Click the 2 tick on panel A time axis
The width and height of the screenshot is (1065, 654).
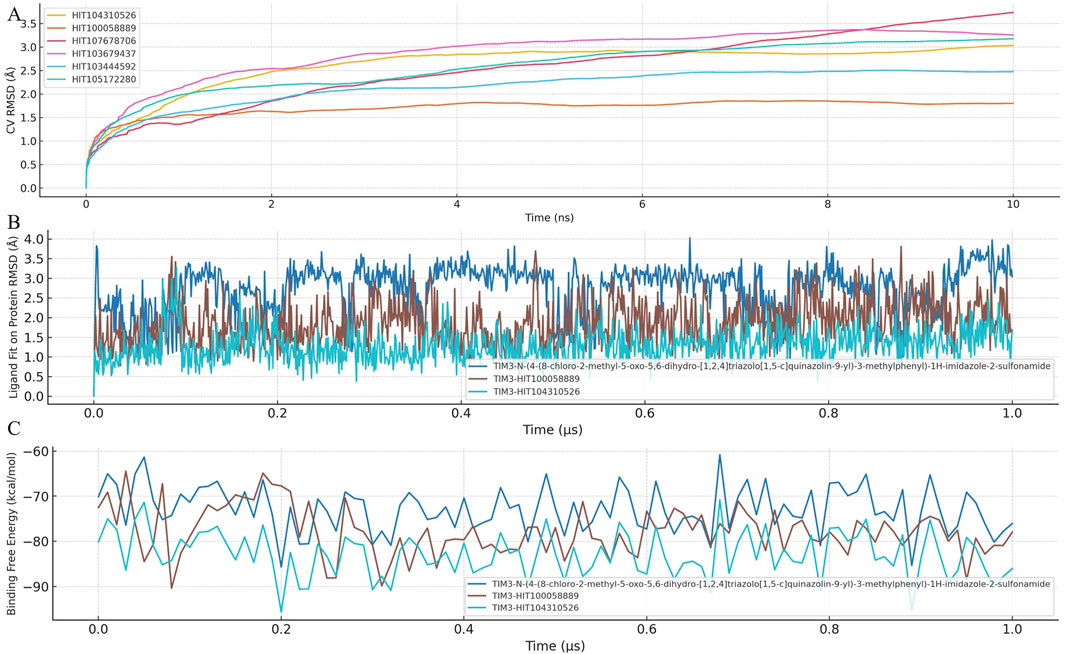tap(271, 204)
